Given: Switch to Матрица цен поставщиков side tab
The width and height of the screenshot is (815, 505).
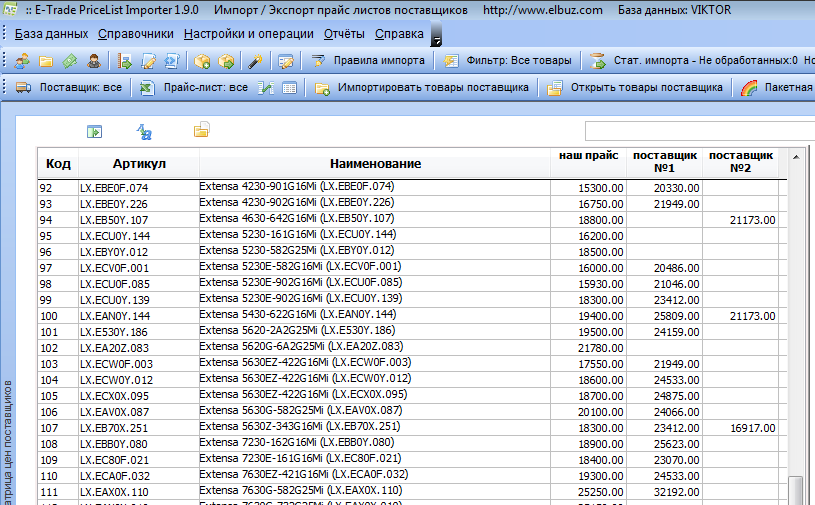Looking at the screenshot, I should tap(7, 442).
